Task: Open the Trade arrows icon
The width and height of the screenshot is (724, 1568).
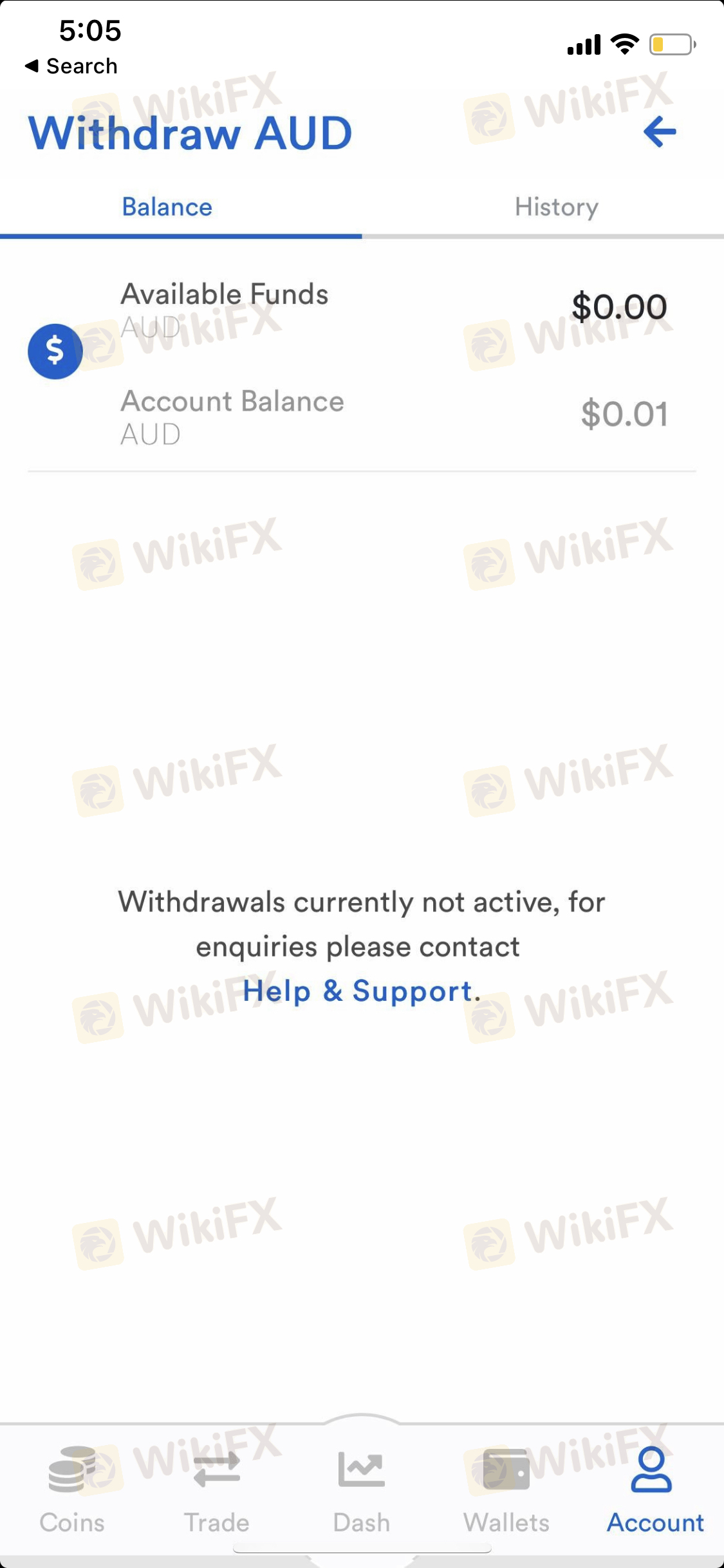Action: click(x=217, y=1470)
